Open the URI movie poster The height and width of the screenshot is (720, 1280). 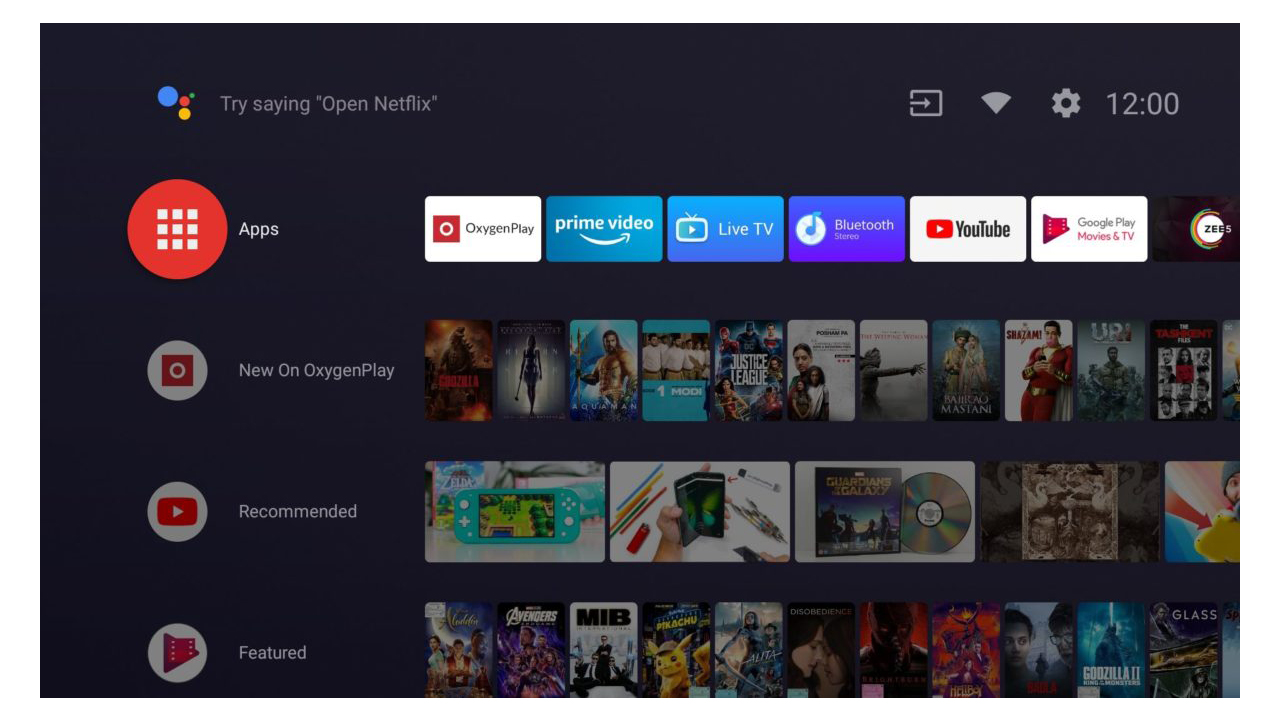[1111, 370]
